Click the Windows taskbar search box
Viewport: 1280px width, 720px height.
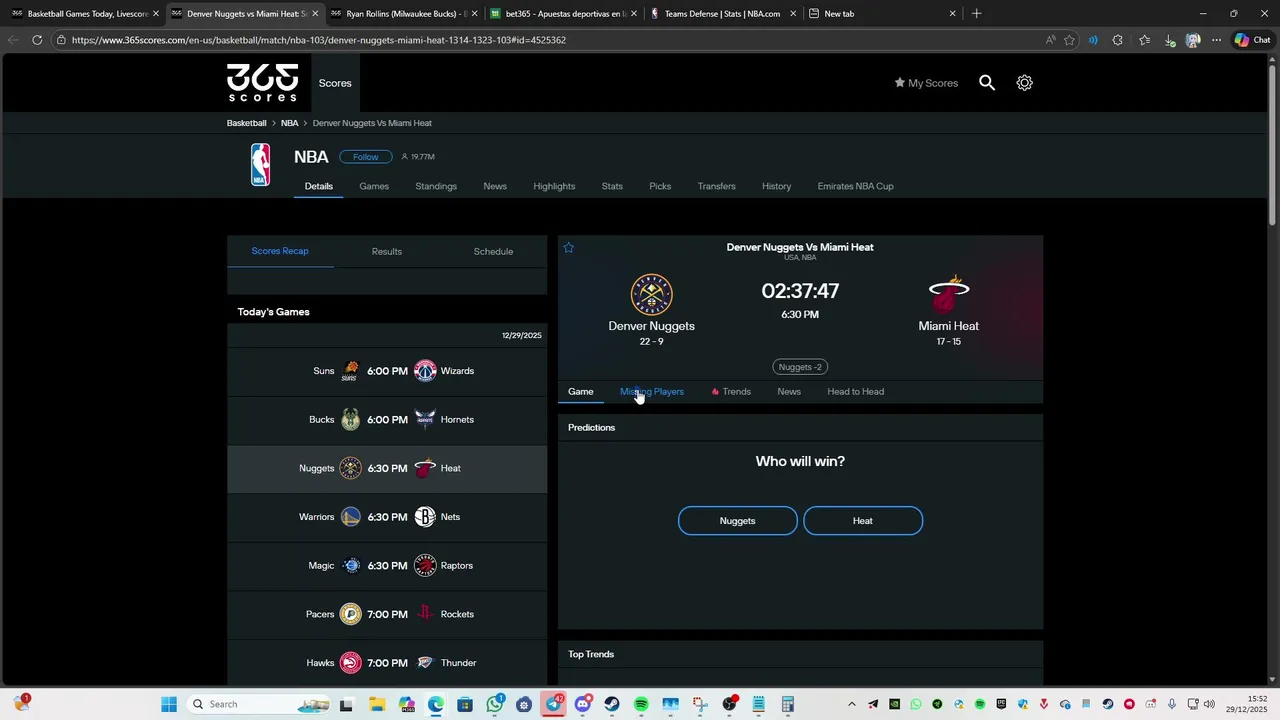258,704
